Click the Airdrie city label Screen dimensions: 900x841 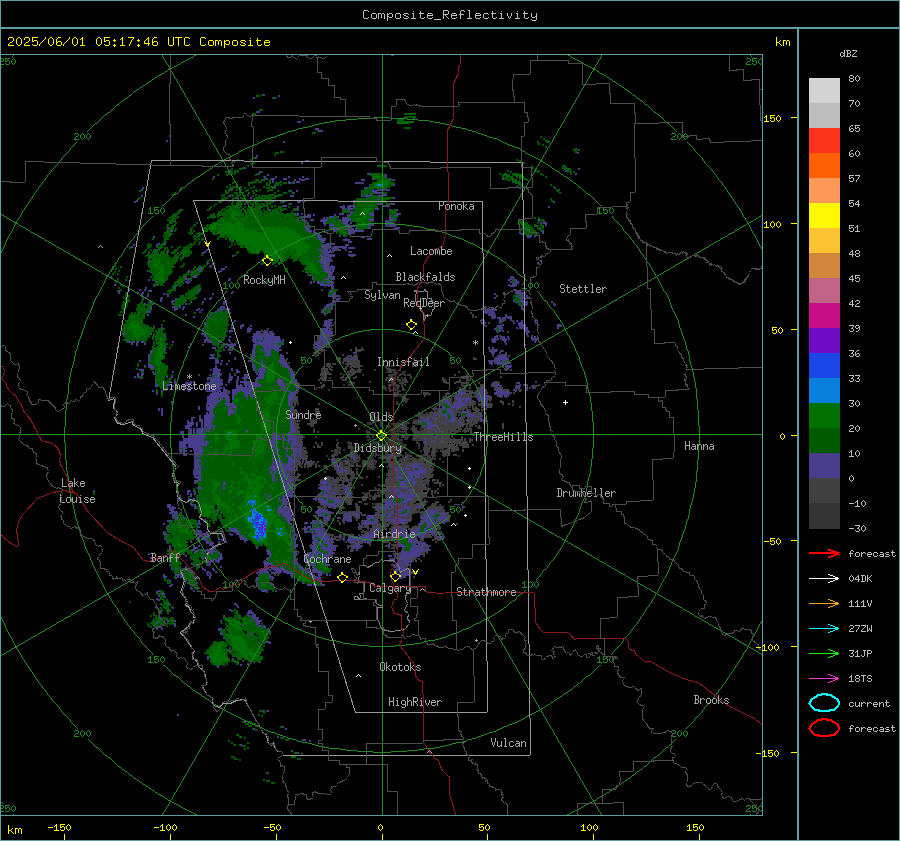[x=394, y=534]
